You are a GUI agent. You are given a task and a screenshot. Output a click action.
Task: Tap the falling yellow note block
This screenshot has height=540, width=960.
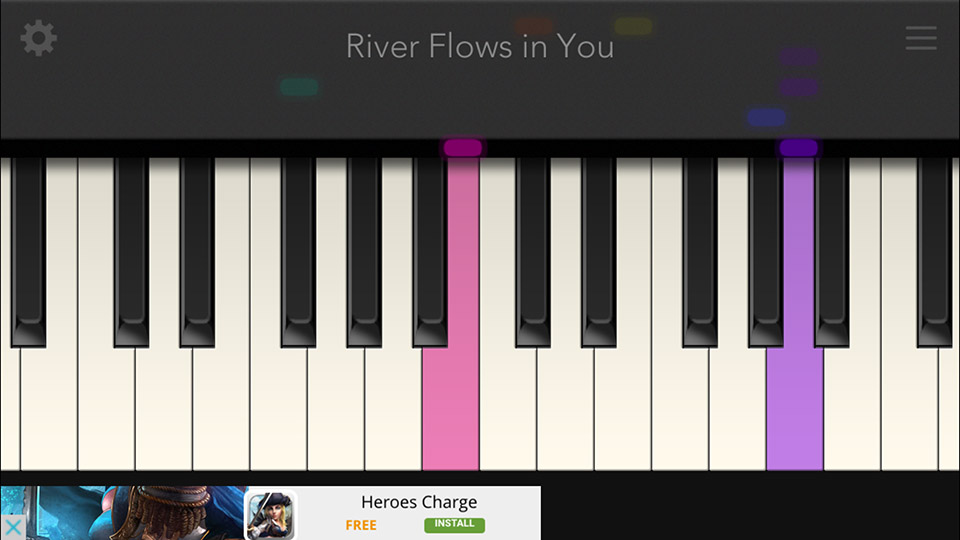[x=633, y=26]
